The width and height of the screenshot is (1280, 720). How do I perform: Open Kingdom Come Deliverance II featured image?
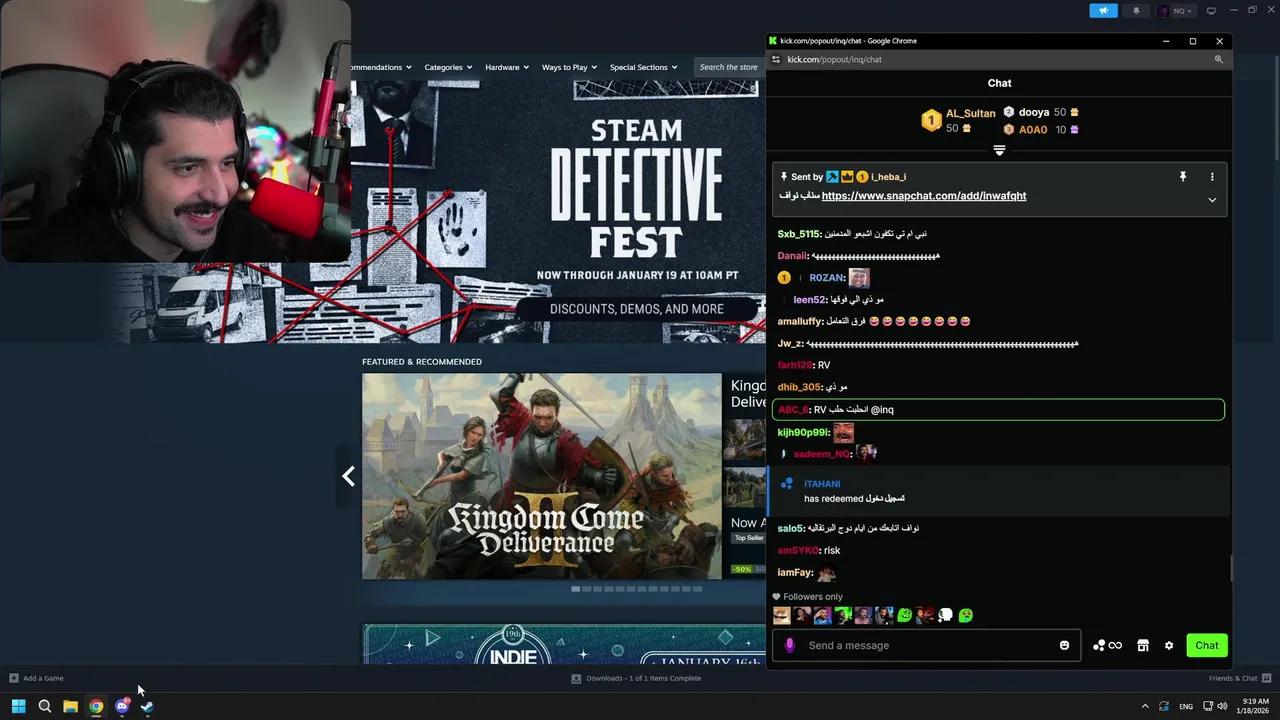click(541, 476)
